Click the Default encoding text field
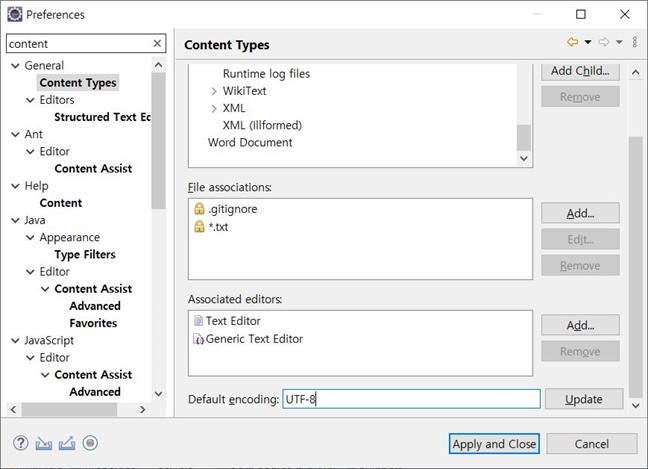This screenshot has width=648, height=469. click(410, 399)
